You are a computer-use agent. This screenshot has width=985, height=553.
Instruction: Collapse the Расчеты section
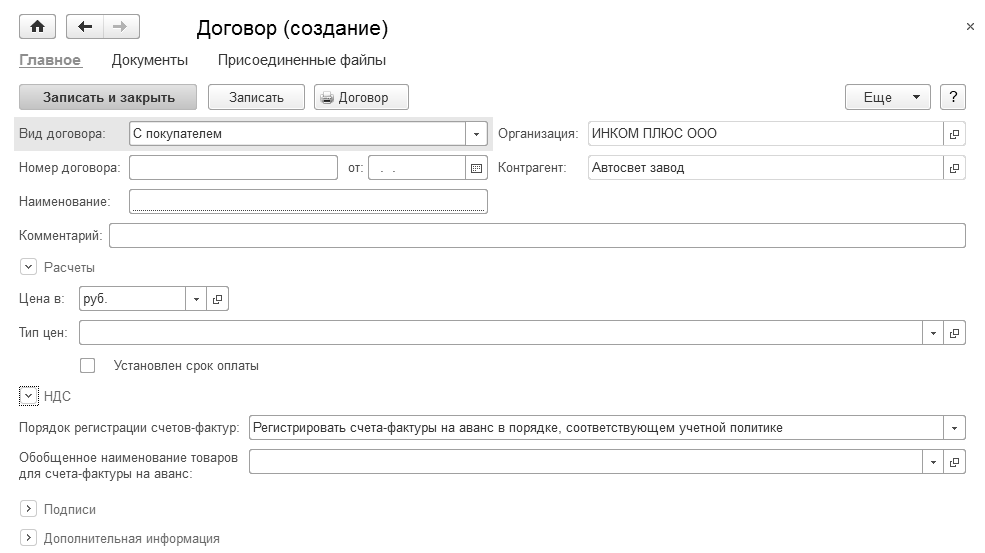28,267
